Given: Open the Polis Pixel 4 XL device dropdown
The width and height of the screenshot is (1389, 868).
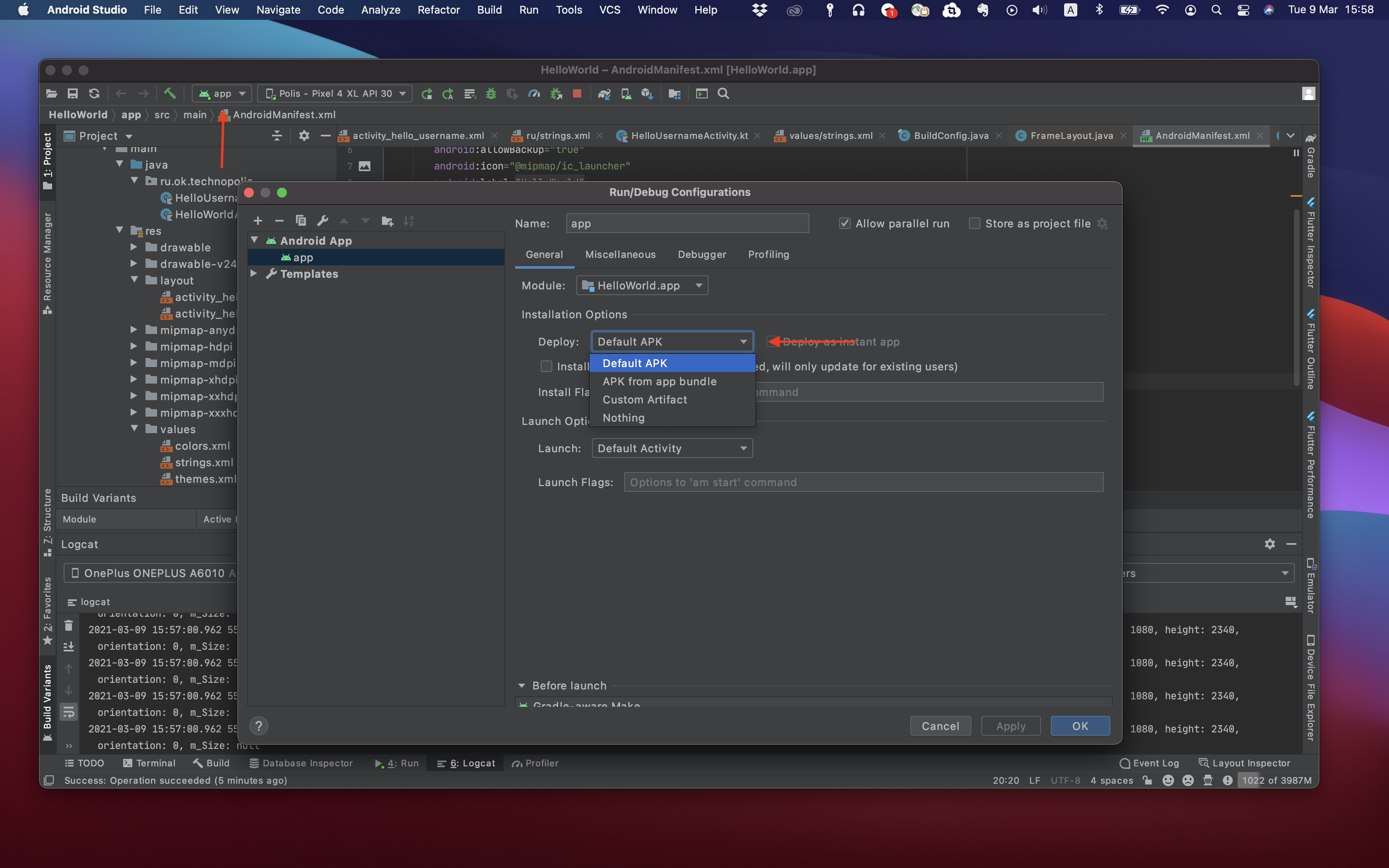Looking at the screenshot, I should pos(335,93).
